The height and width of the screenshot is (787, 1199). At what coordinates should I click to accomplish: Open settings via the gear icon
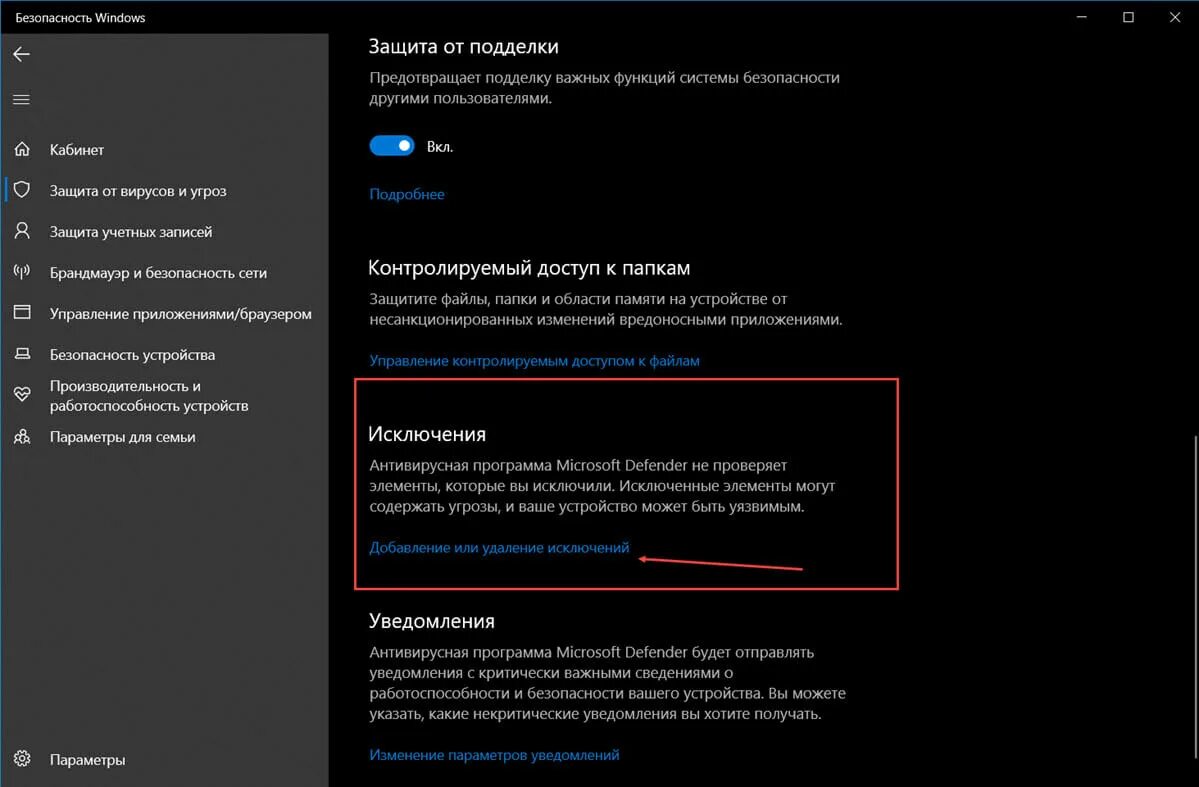click(x=22, y=759)
